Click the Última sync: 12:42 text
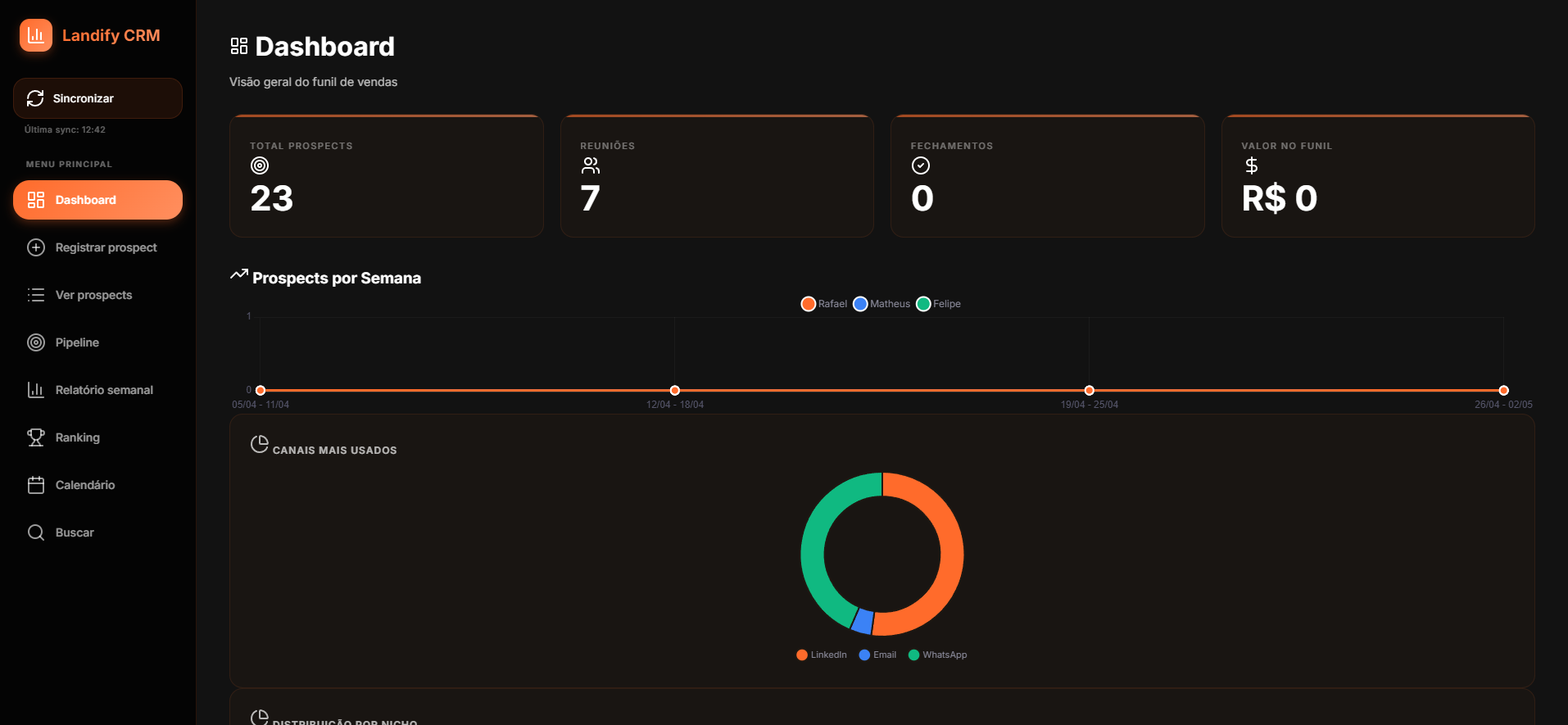Screen dimensions: 1568x725 [65, 129]
